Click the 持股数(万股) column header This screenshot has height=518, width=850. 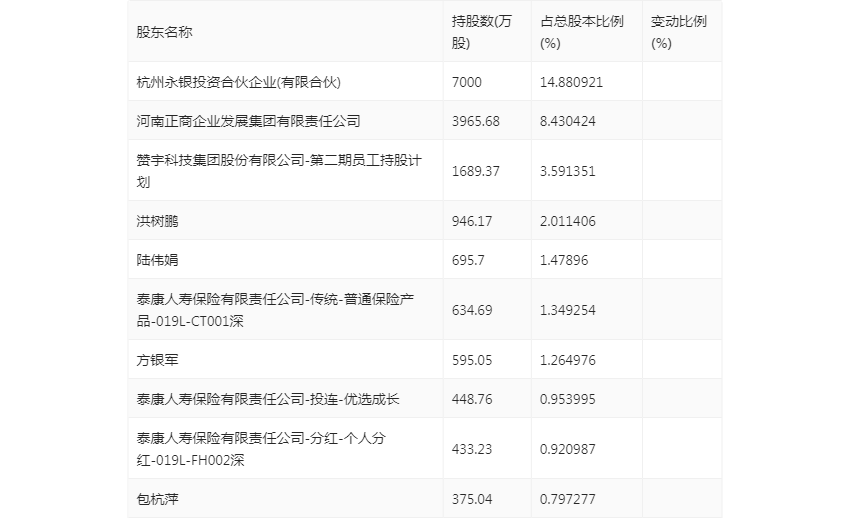(481, 32)
